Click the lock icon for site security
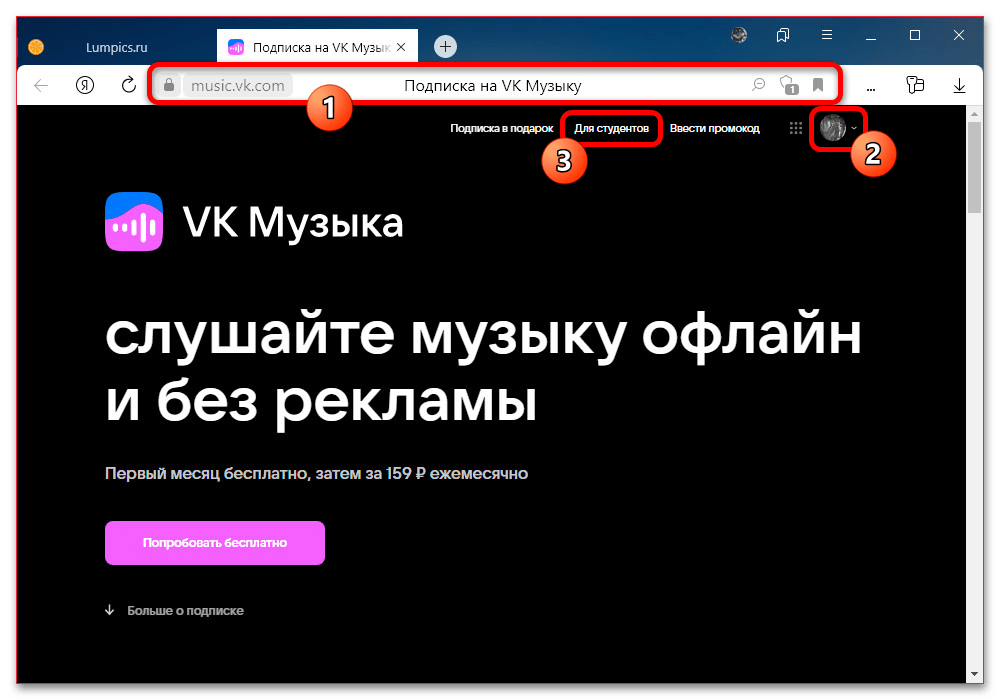This screenshot has width=1000, height=700. coord(169,85)
